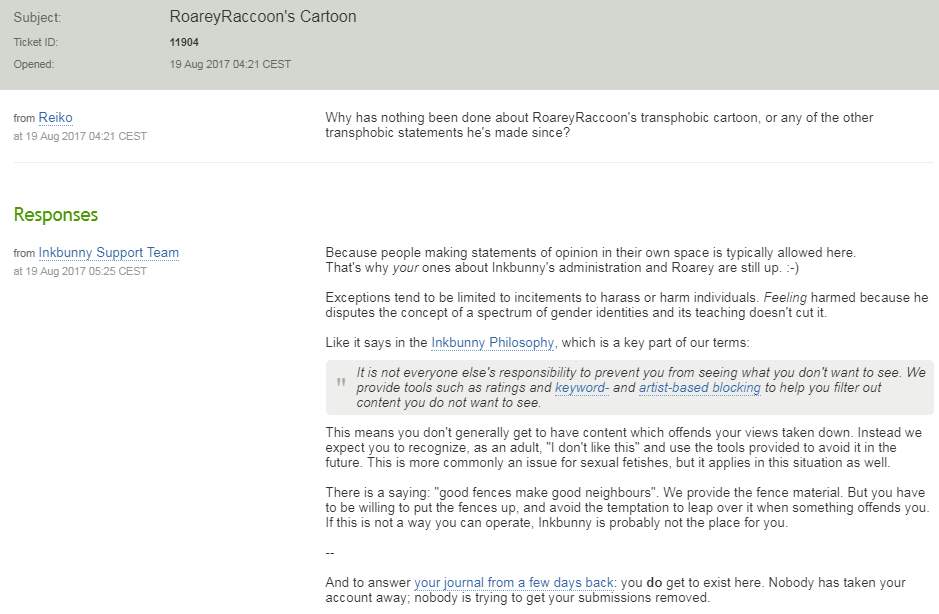This screenshot has width=939, height=614.
Task: Click the 'Ticket ID:' field label
Action: (36, 43)
